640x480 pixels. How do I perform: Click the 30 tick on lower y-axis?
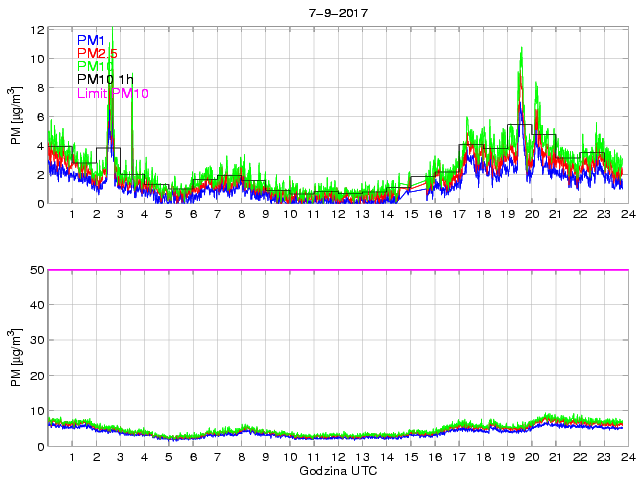37,341
